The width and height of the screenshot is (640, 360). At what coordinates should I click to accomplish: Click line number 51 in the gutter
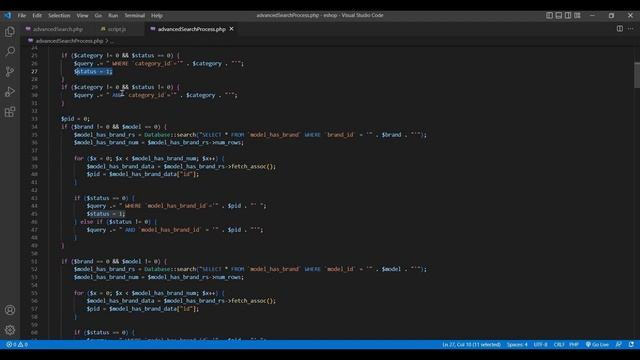pos(34,261)
